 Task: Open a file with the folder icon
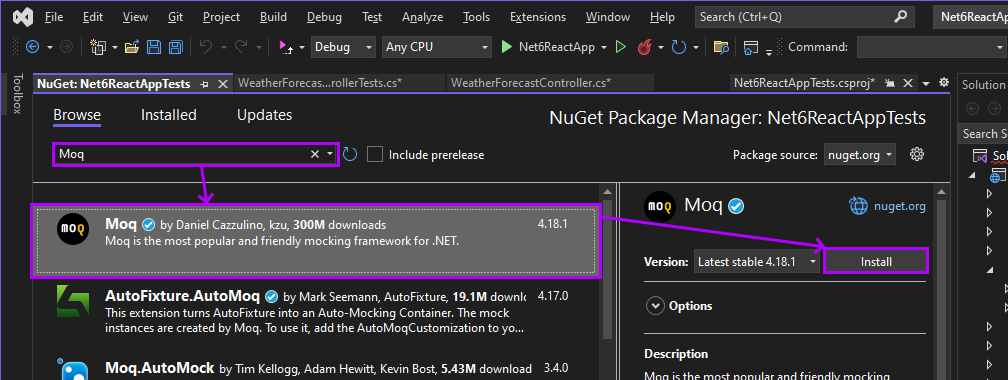click(132, 47)
